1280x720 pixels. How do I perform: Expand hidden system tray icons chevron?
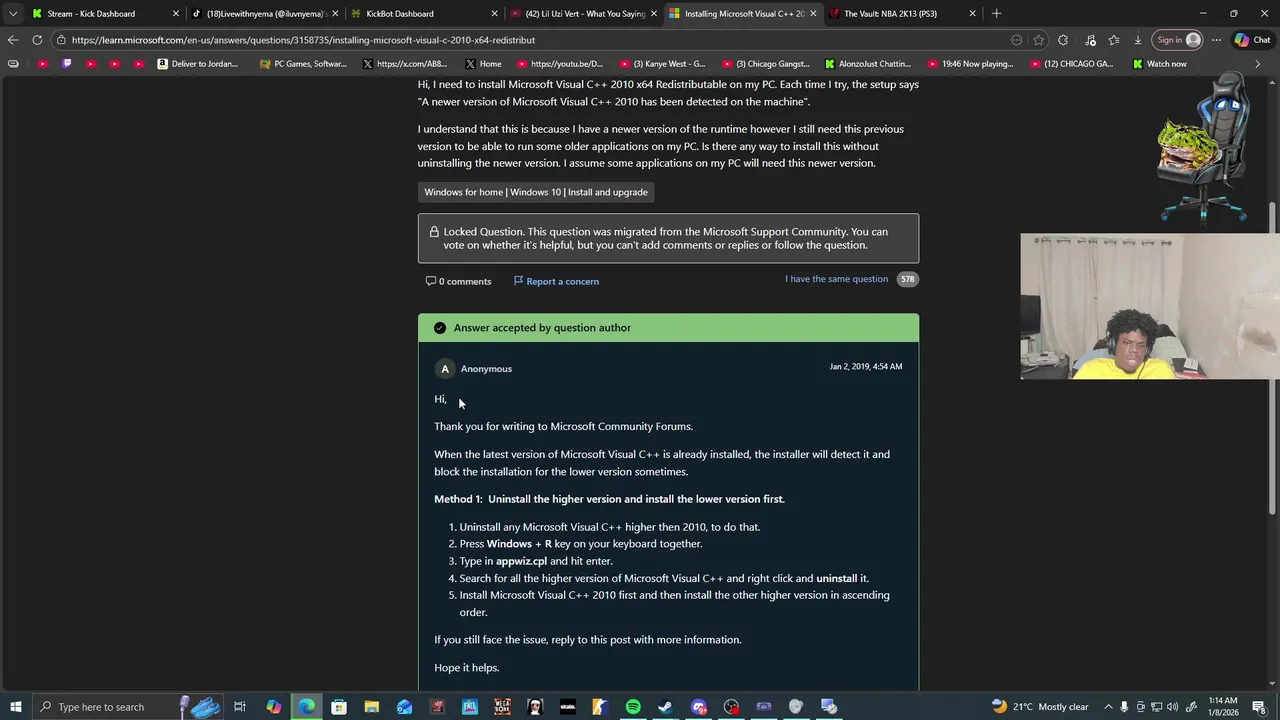coord(1108,707)
